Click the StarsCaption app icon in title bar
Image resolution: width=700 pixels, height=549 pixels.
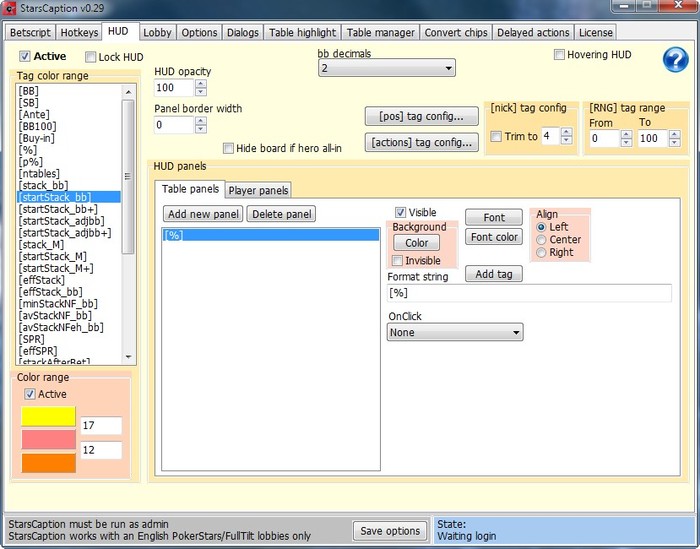coord(9,8)
